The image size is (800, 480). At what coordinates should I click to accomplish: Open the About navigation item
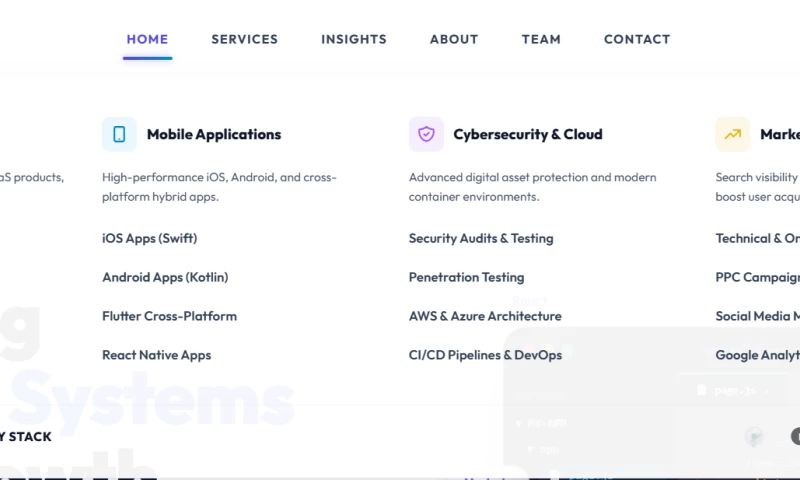454,39
